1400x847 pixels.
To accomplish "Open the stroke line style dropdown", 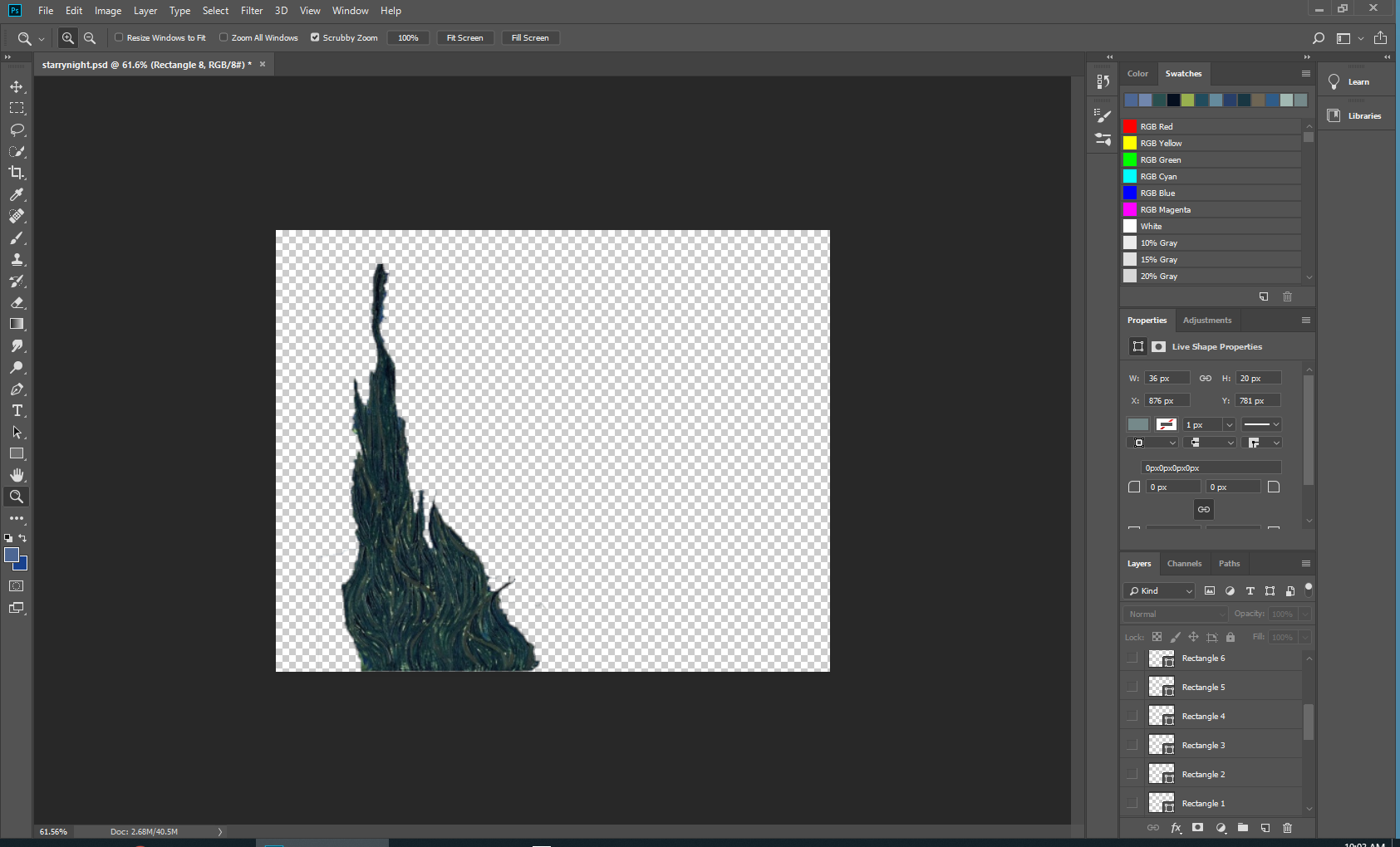I will 1261,424.
